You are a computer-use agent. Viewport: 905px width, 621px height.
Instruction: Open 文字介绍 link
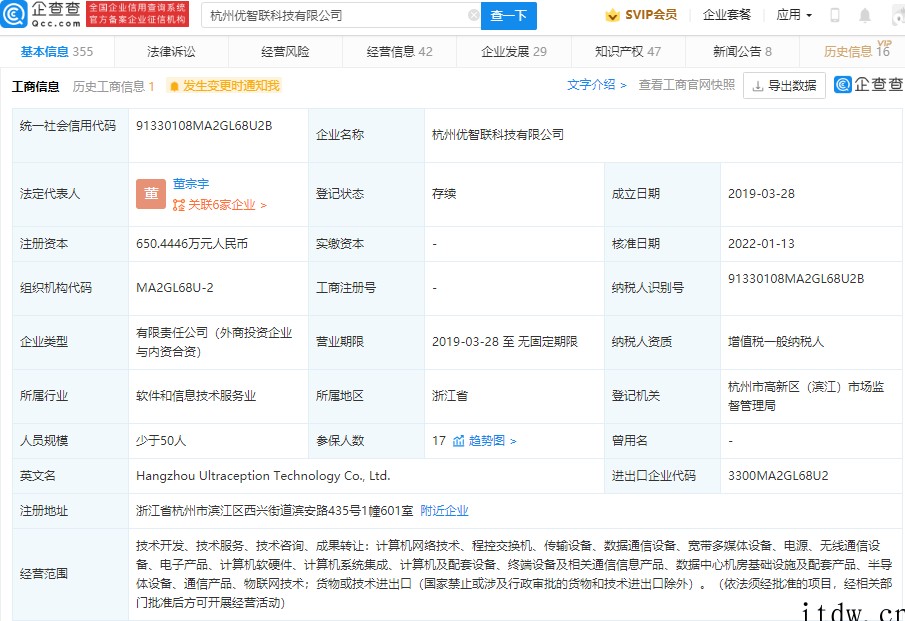pyautogui.click(x=596, y=85)
